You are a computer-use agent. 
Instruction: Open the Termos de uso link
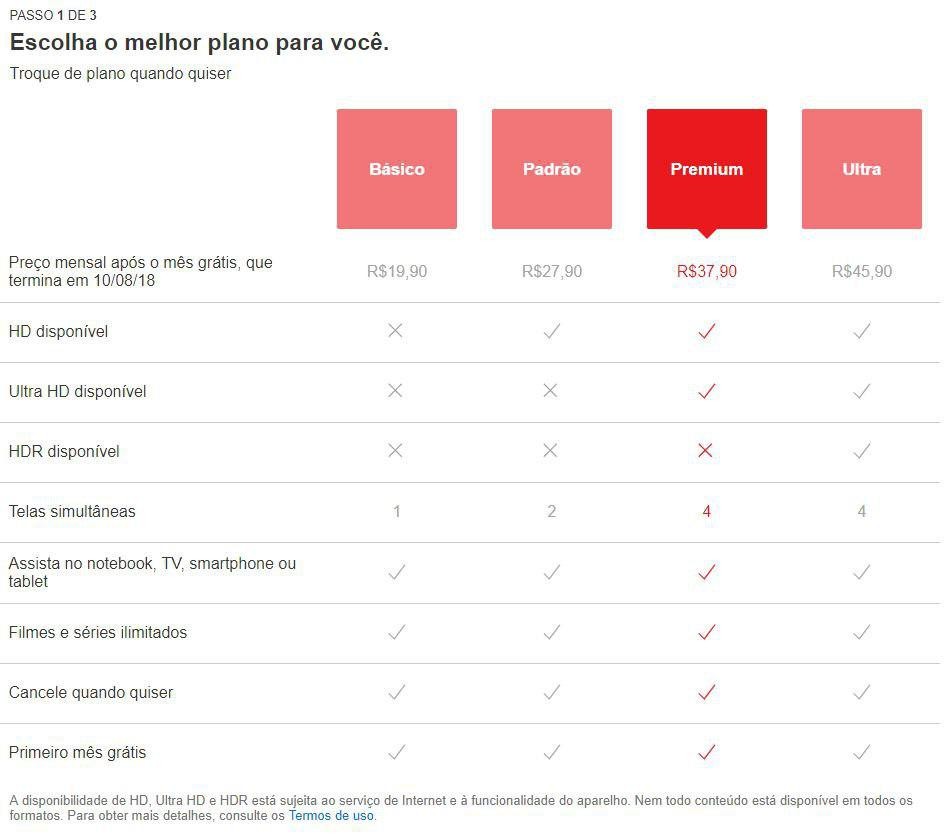point(331,815)
